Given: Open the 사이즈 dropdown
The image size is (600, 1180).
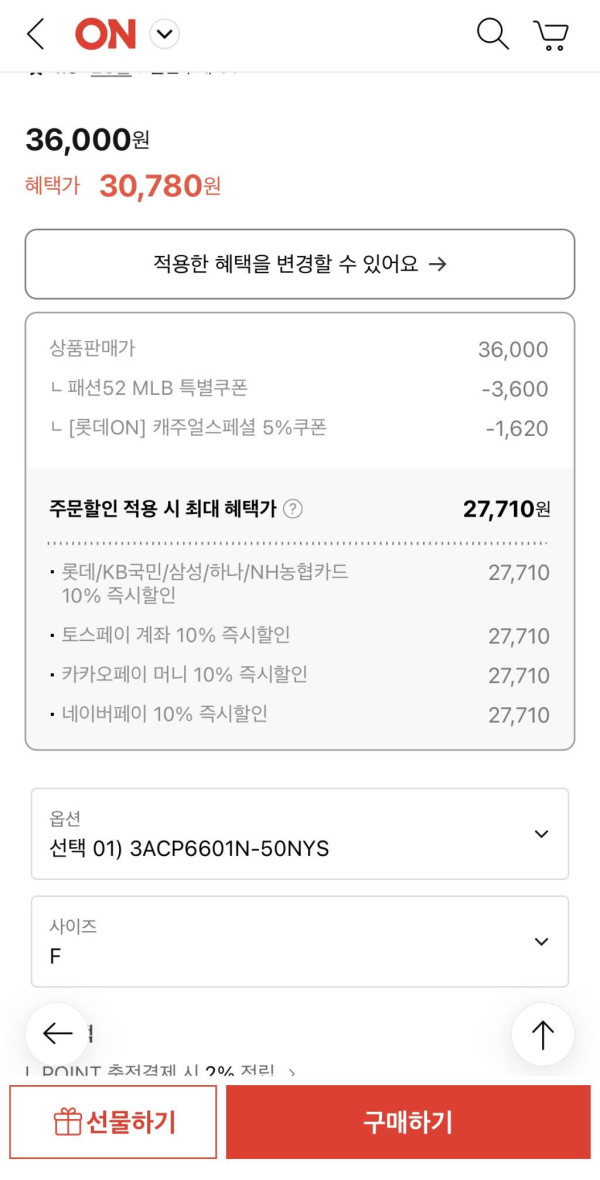Looking at the screenshot, I should [300, 942].
